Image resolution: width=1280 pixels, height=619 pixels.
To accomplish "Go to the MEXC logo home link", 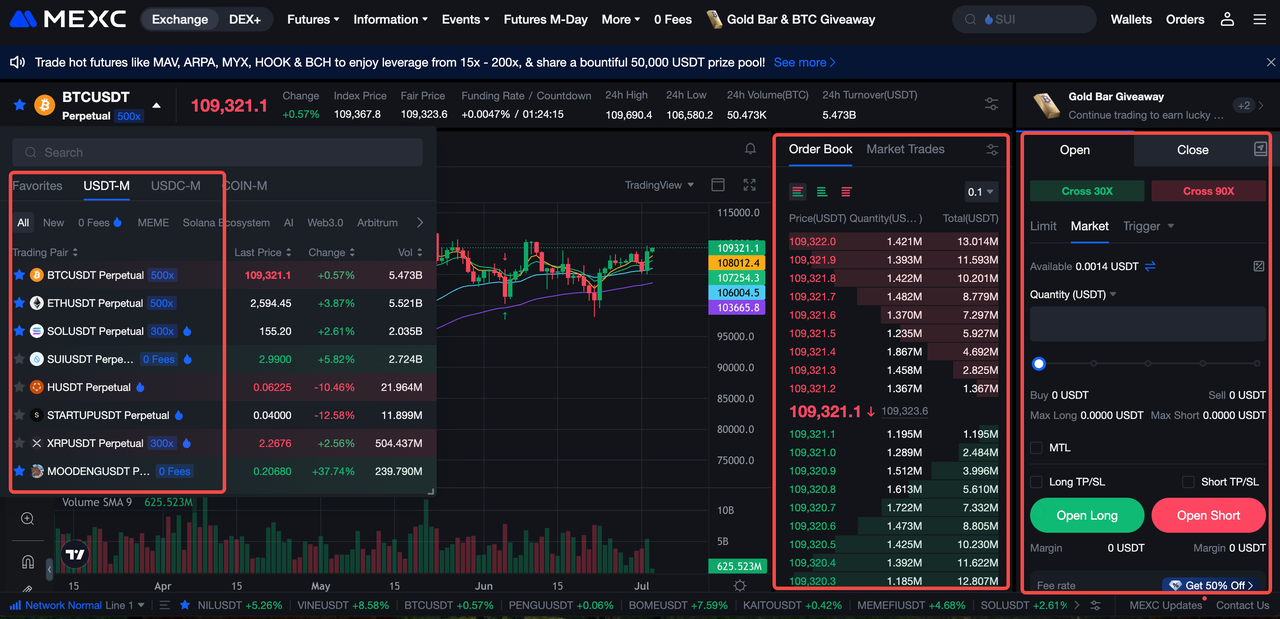I will coord(68,19).
